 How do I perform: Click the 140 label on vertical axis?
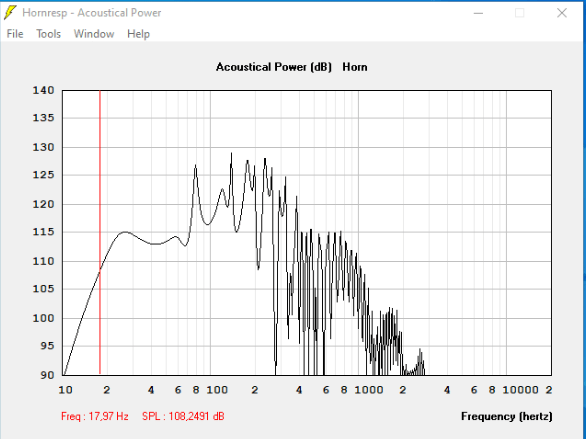point(44,90)
